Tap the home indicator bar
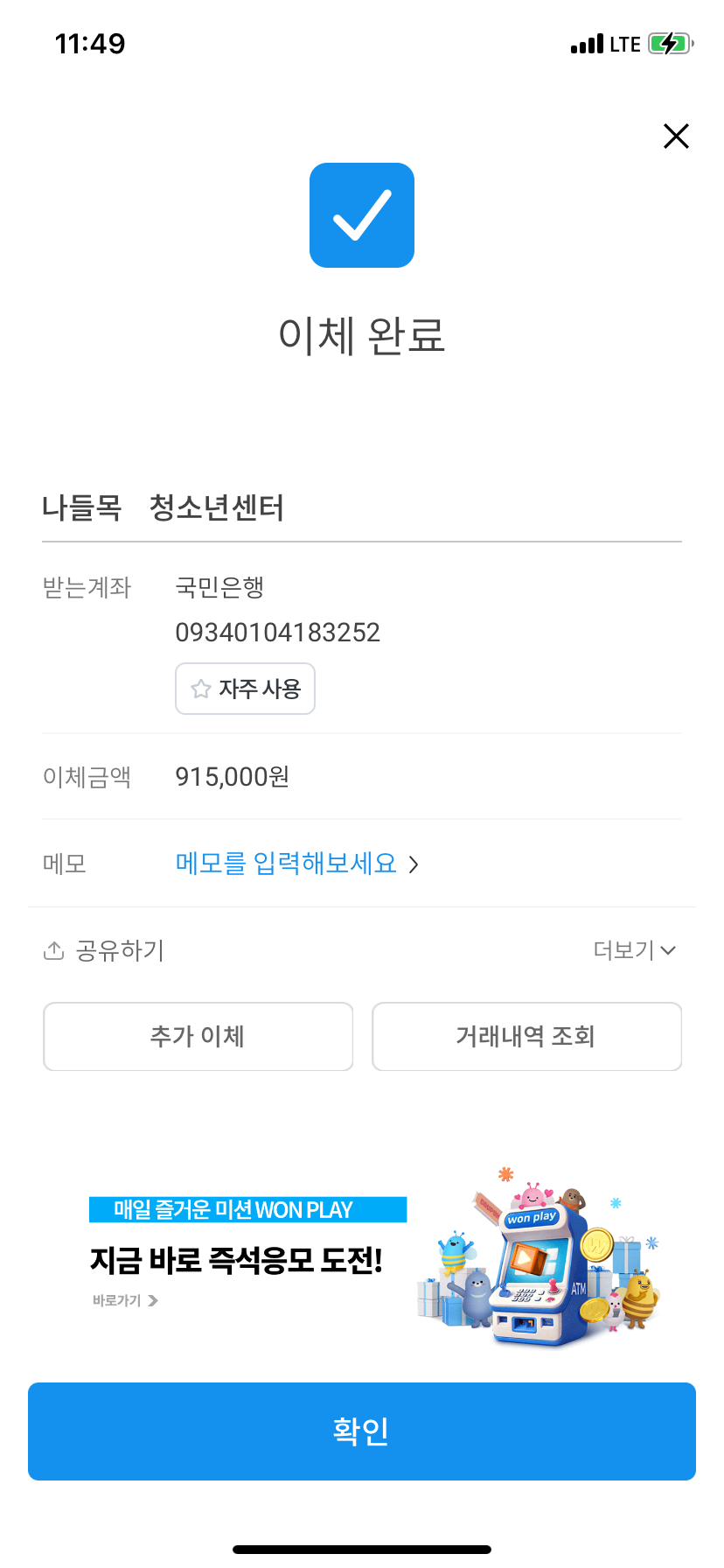Screen dimensions: 724x1568 pos(362,1550)
